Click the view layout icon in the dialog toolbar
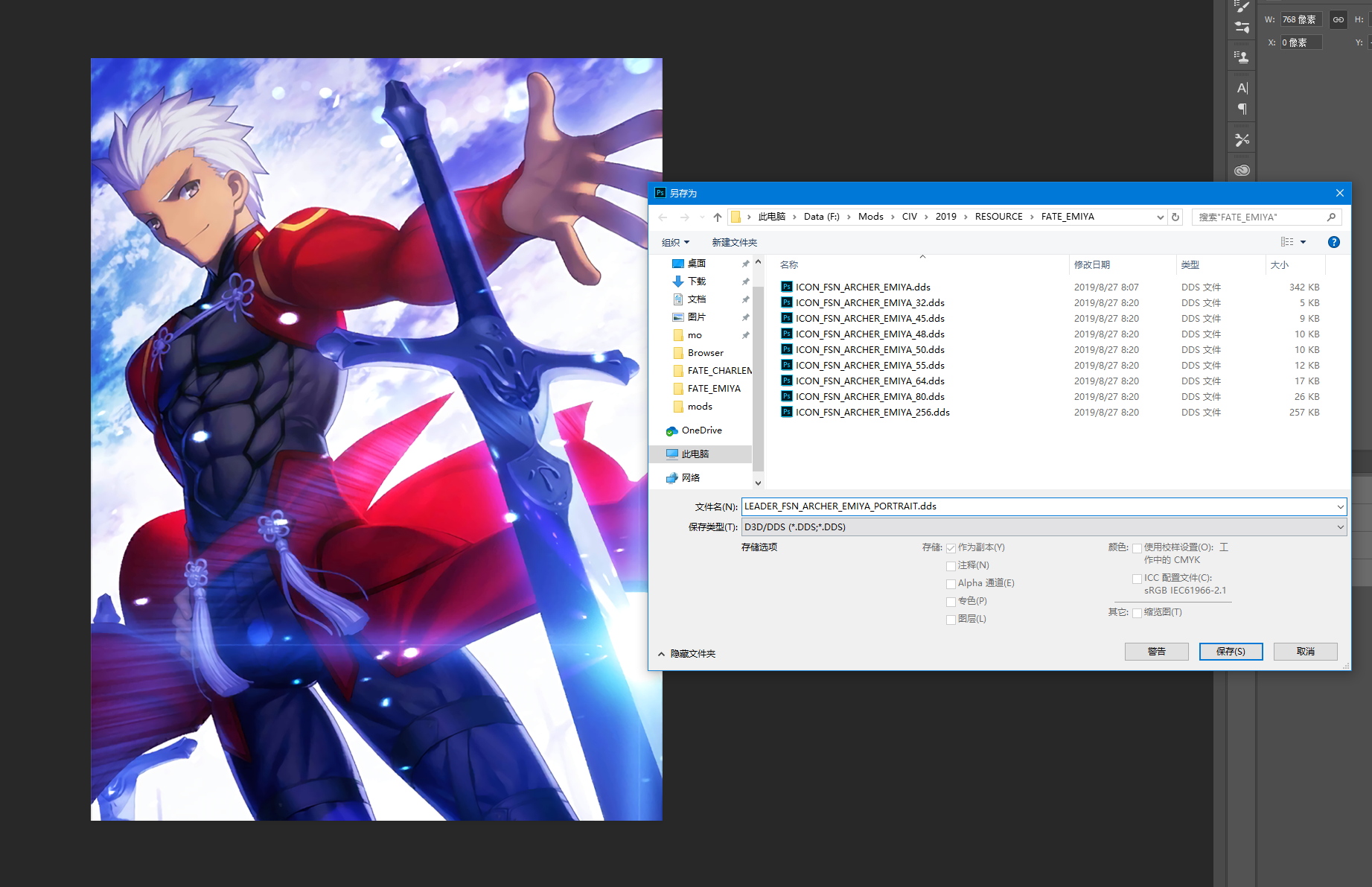Image resolution: width=1372 pixels, height=887 pixels. (x=1287, y=242)
